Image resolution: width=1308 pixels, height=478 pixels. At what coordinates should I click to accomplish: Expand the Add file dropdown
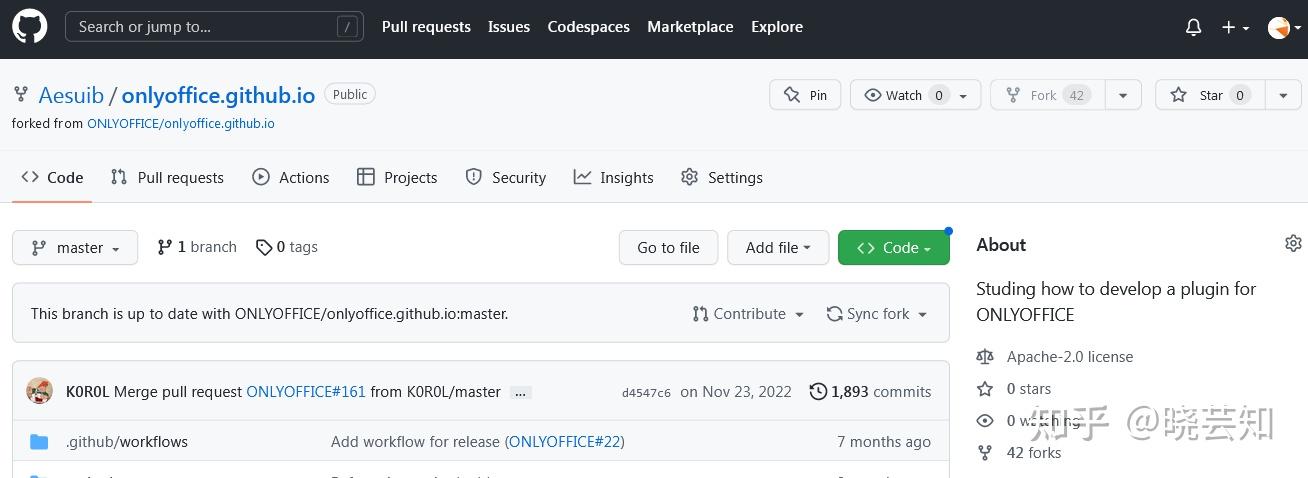click(x=777, y=248)
